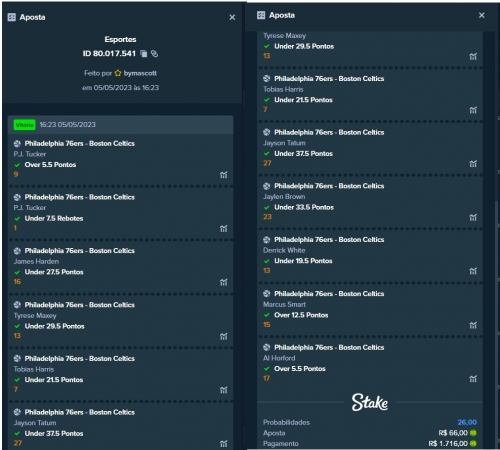Click the Stake logo
The width and height of the screenshot is (500, 450).
coord(370,402)
